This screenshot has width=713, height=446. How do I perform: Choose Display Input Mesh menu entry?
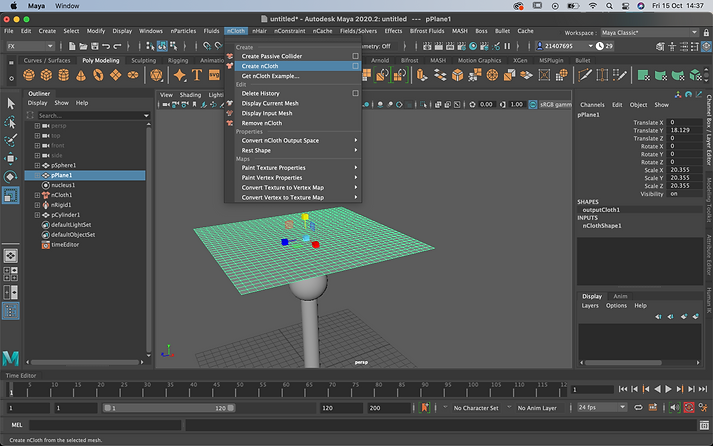(x=298, y=113)
